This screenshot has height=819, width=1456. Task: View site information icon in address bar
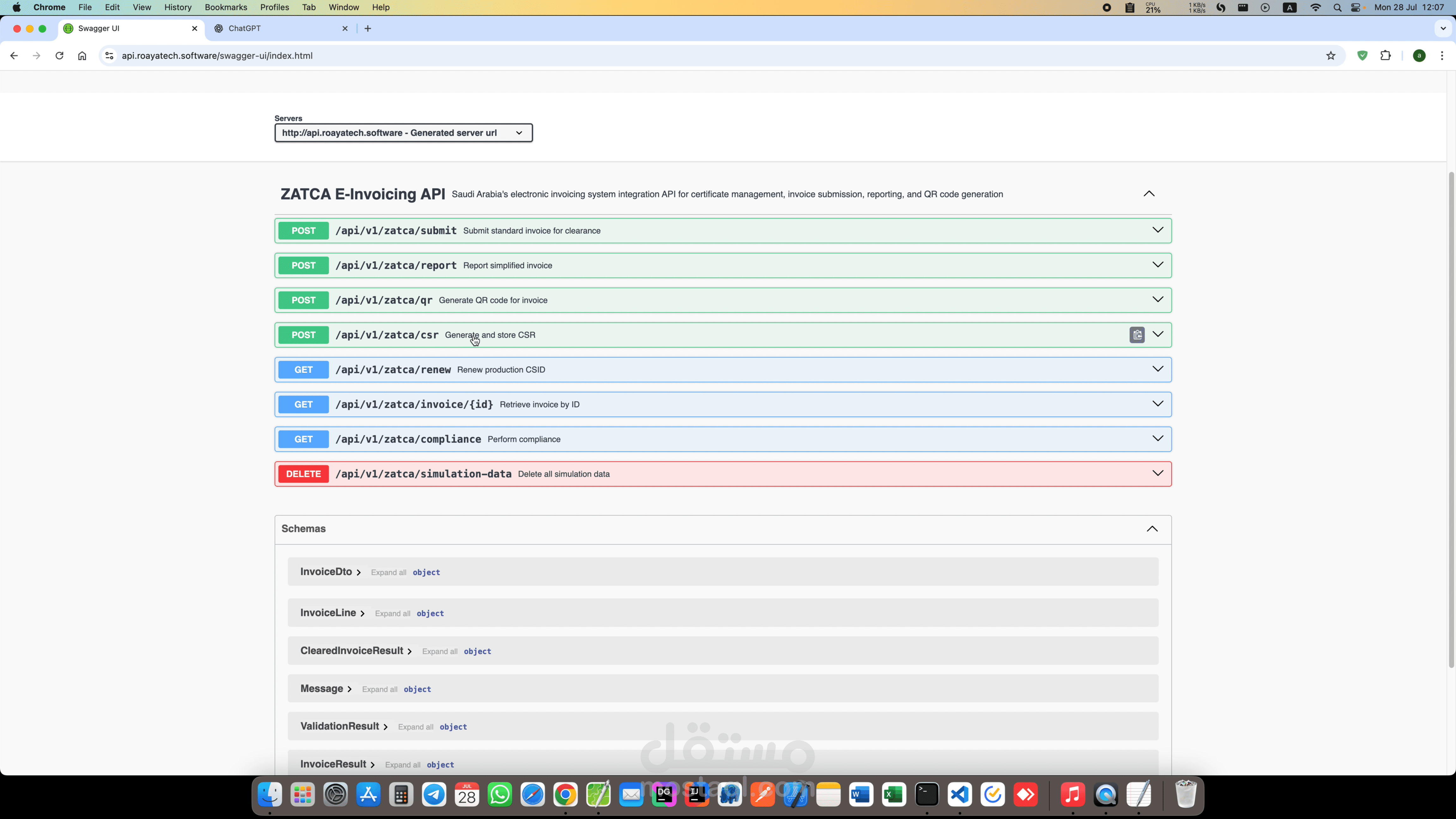(110, 55)
